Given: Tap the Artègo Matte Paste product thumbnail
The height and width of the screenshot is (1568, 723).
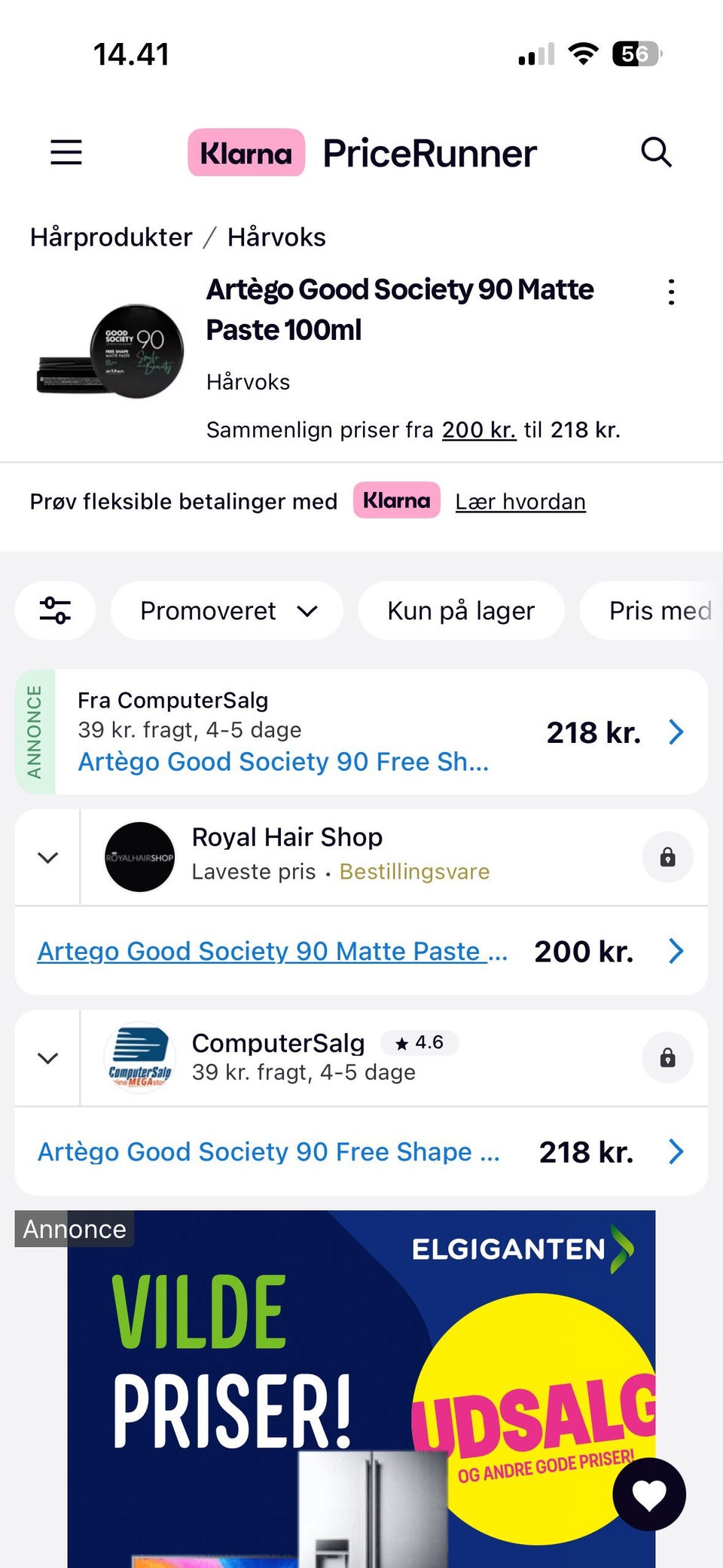Looking at the screenshot, I should coord(111,352).
